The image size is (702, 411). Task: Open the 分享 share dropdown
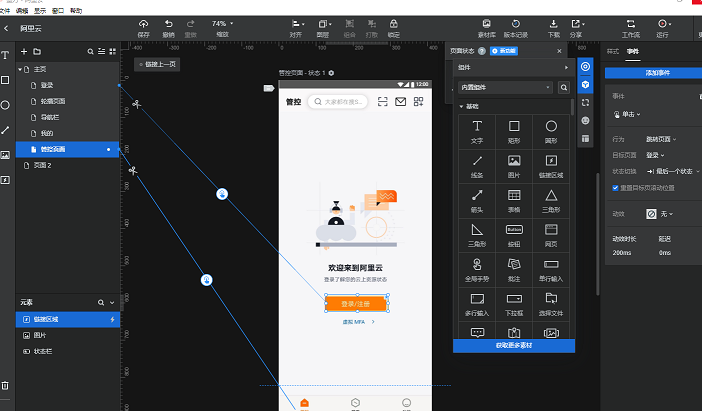pyautogui.click(x=578, y=24)
